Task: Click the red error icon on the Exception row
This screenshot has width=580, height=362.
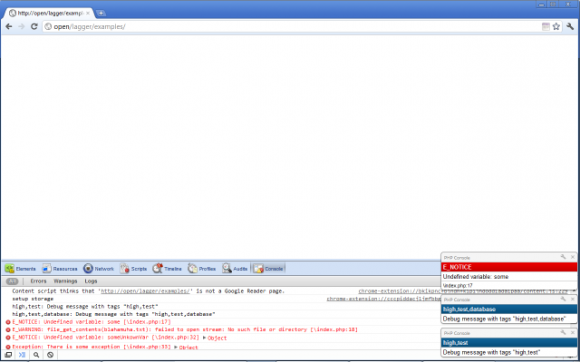Action: [8, 347]
